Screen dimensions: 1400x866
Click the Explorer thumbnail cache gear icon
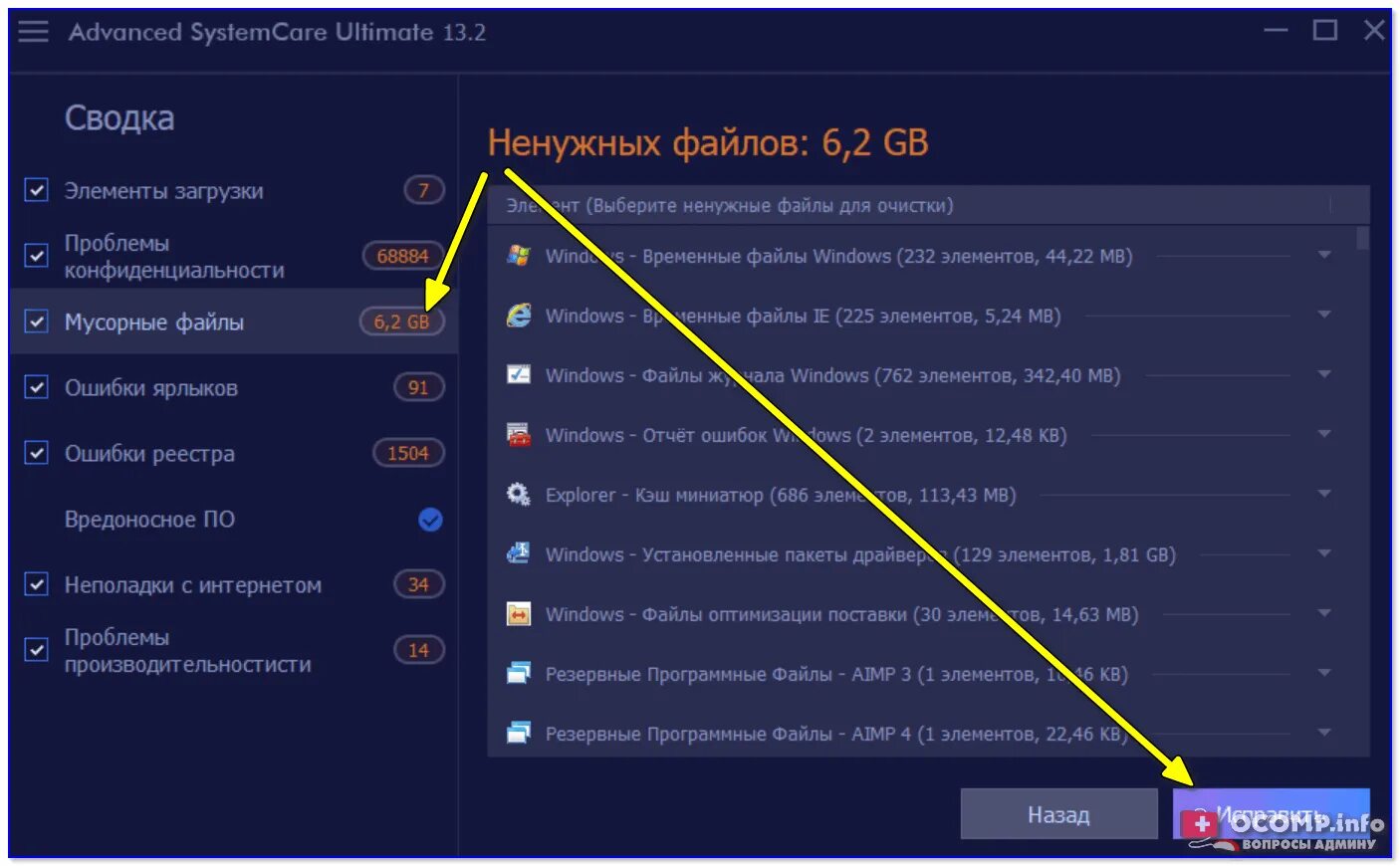[x=518, y=494]
